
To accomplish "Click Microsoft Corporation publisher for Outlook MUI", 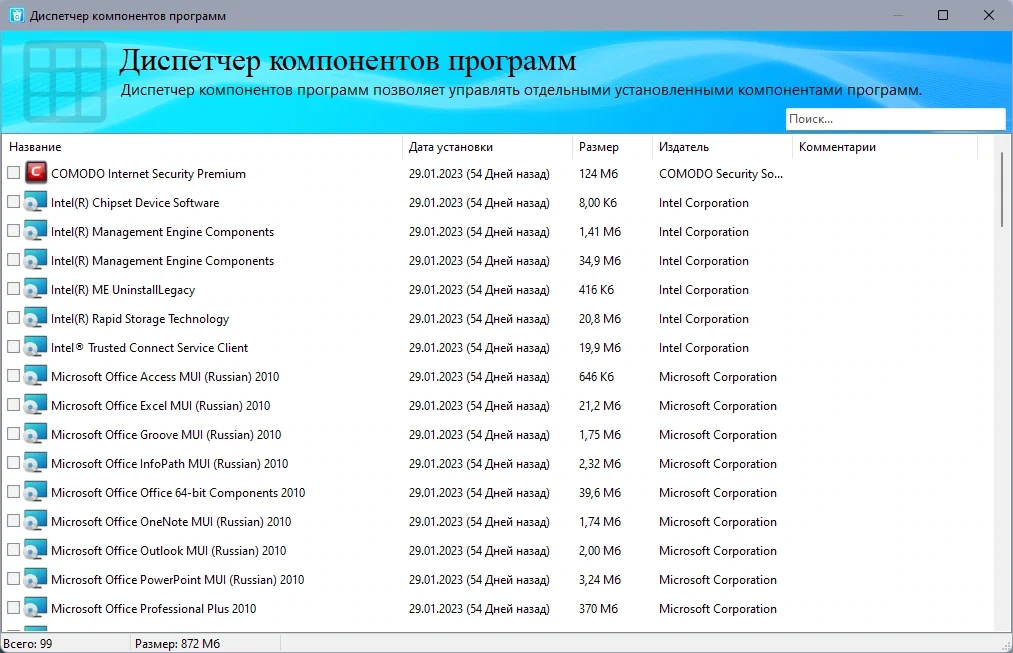I will [x=718, y=551].
